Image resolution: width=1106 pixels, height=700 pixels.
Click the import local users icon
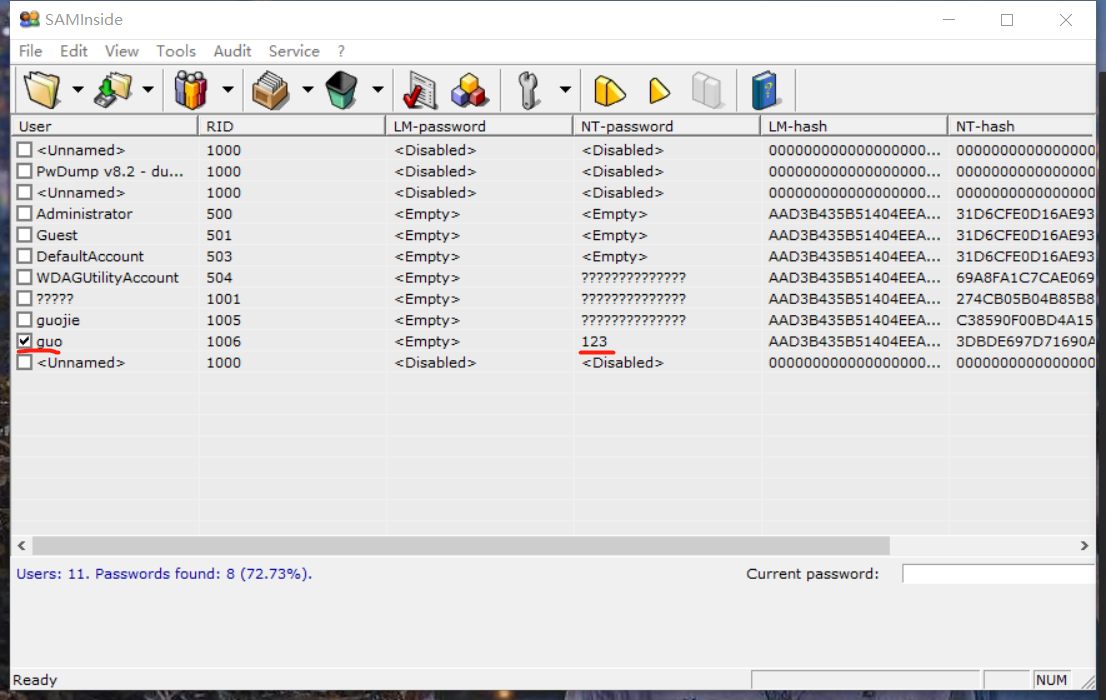click(x=114, y=90)
